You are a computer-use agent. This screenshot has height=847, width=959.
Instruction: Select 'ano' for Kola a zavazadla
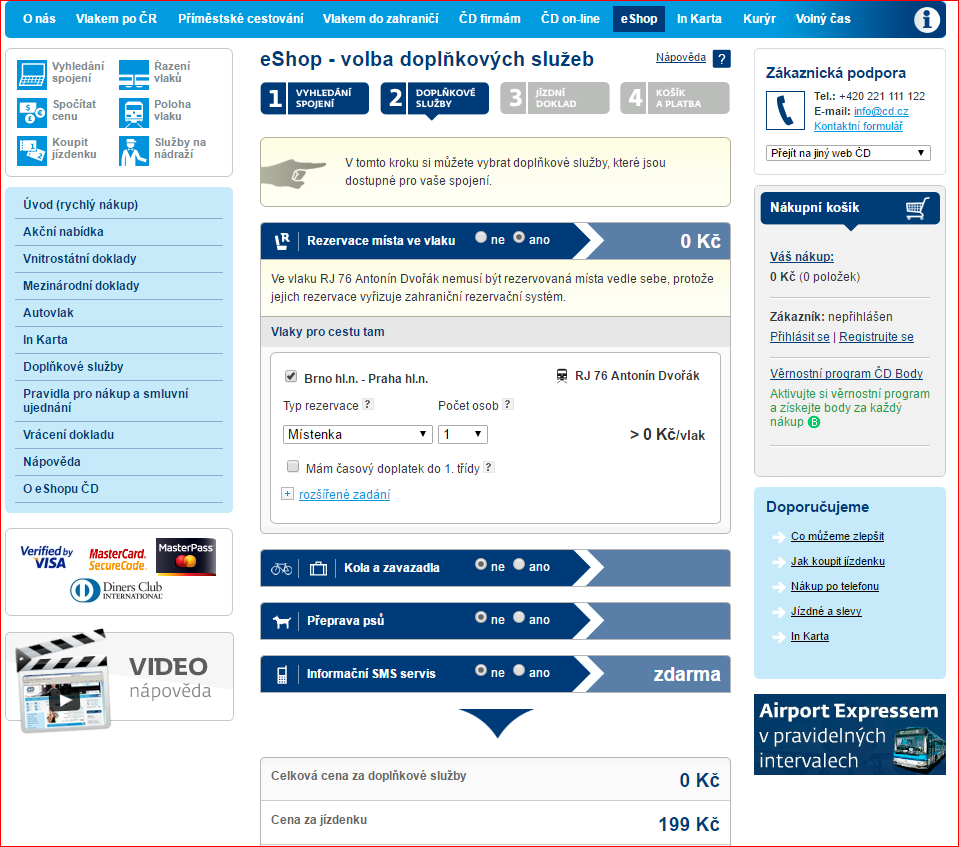(519, 565)
